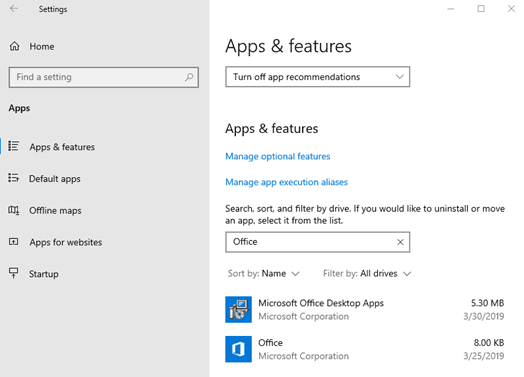Maximize the Settings window
524x377 pixels.
coord(481,9)
